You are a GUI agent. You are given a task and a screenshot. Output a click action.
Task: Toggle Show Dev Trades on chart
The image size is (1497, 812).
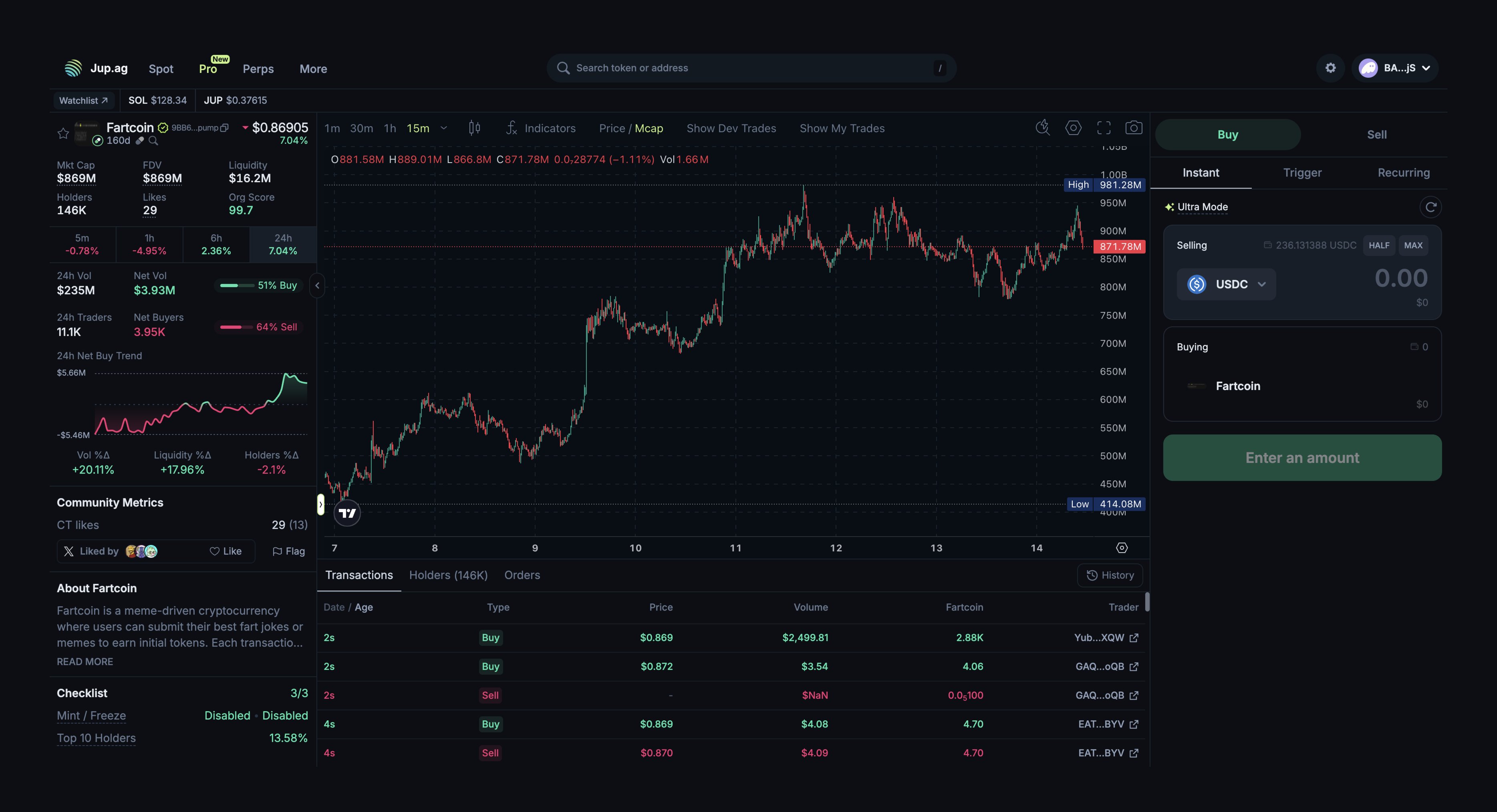pos(731,129)
